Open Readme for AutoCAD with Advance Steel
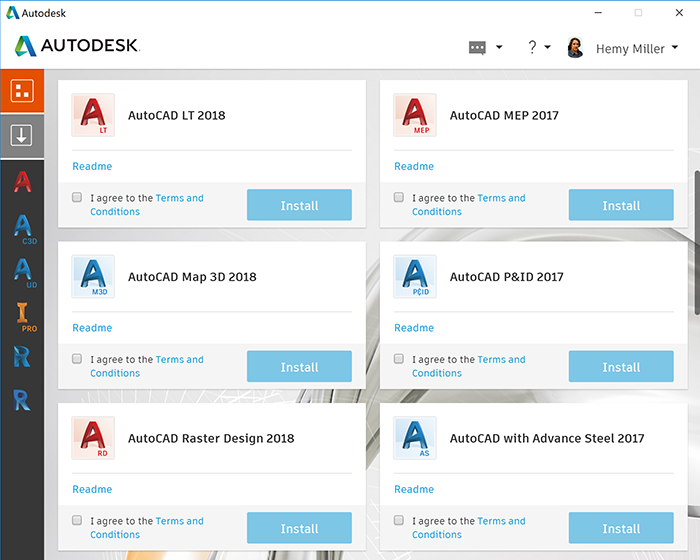The image size is (700, 560). tap(414, 490)
